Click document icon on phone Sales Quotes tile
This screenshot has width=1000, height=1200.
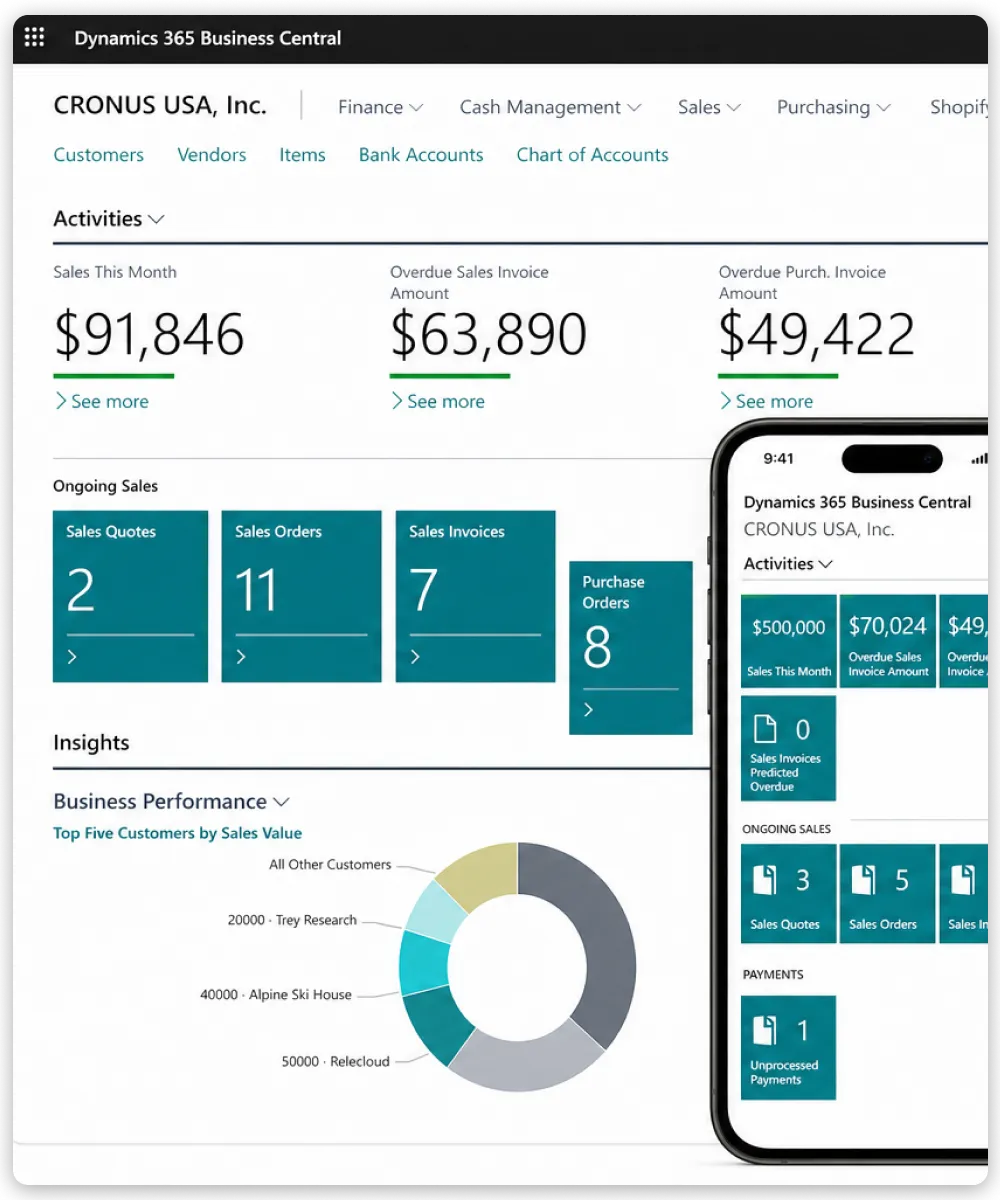[x=764, y=880]
